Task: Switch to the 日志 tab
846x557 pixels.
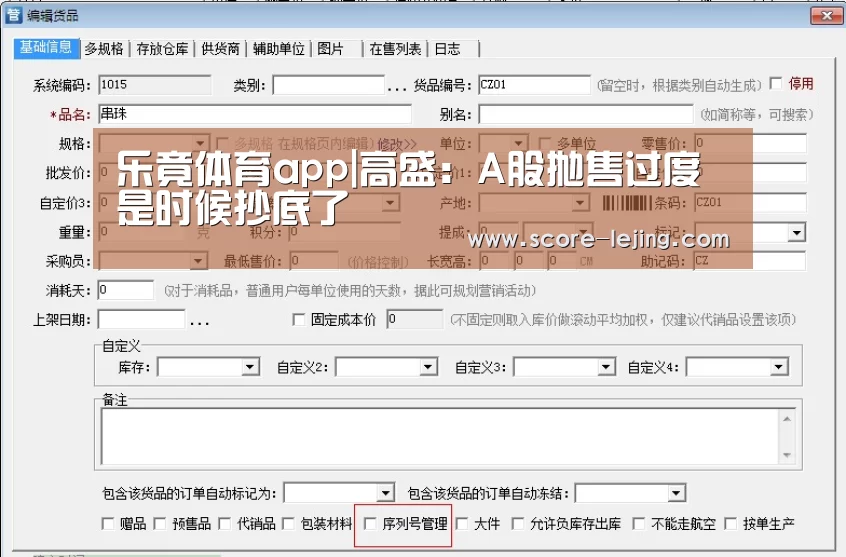Action: coord(447,49)
